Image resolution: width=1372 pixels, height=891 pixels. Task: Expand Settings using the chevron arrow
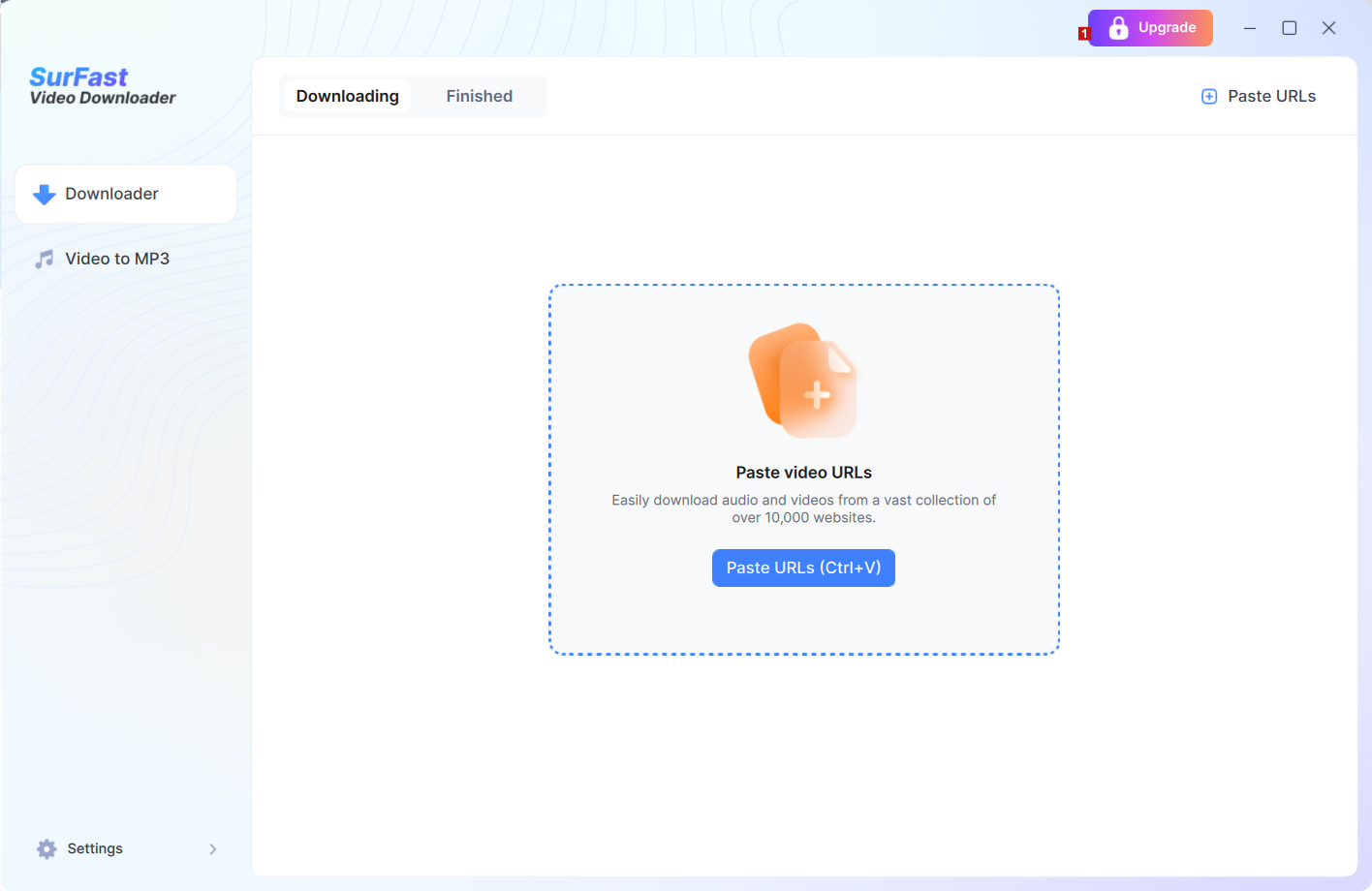[213, 849]
